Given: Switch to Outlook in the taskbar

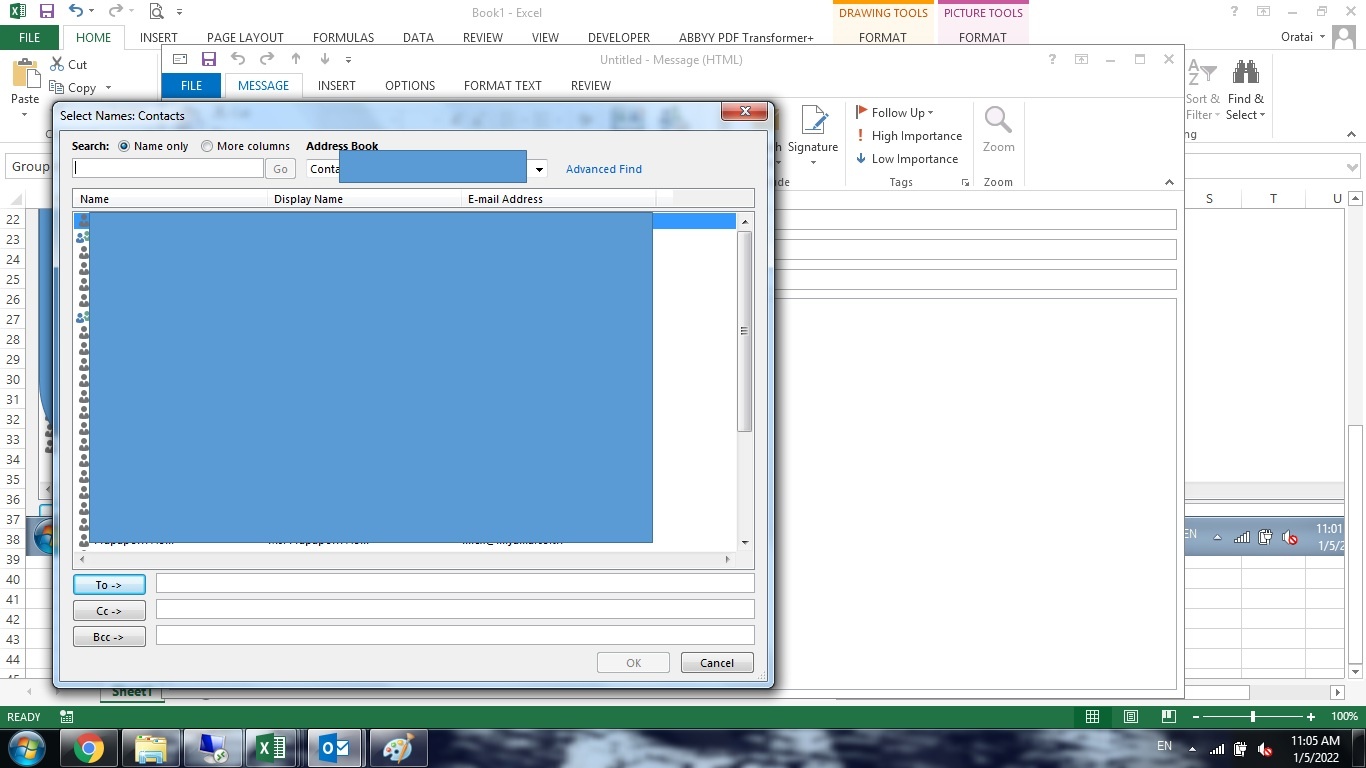Looking at the screenshot, I should pyautogui.click(x=334, y=748).
